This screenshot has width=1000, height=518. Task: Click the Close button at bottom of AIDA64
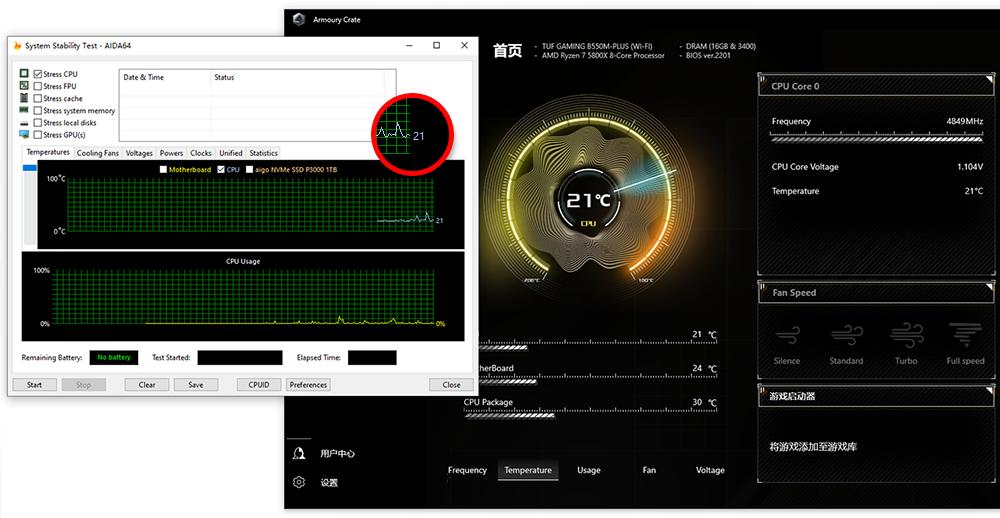click(x=452, y=385)
